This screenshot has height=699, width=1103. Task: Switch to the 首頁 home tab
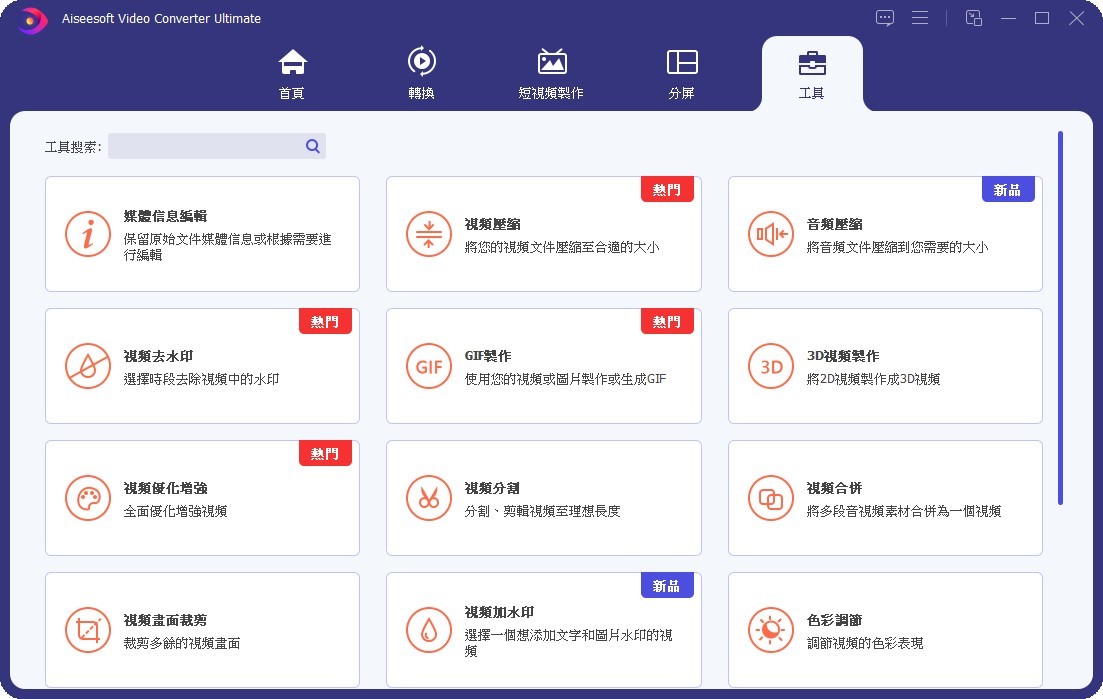(x=292, y=74)
